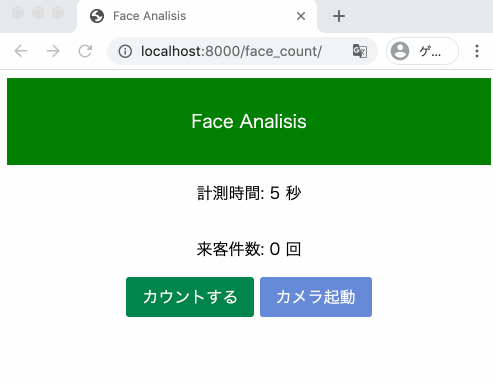Image resolution: width=493 pixels, height=382 pixels.
Task: Open a new tab with plus icon
Action: [x=339, y=16]
